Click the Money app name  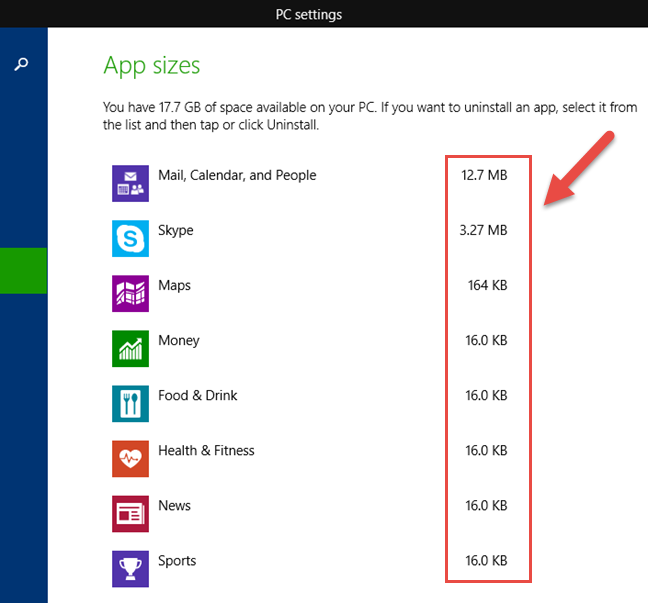(179, 341)
